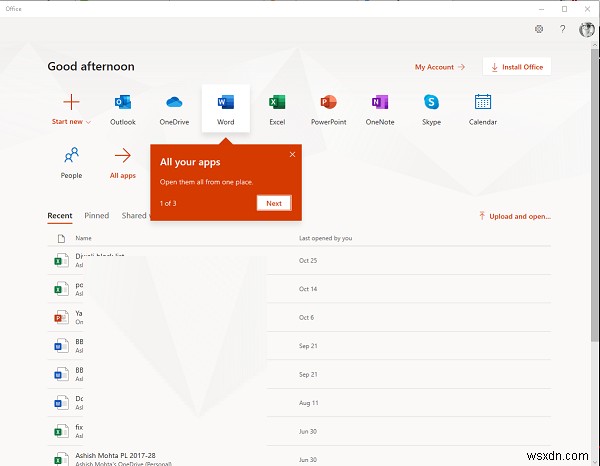The height and width of the screenshot is (466, 600).
Task: Click the help question mark icon
Action: pos(562,29)
